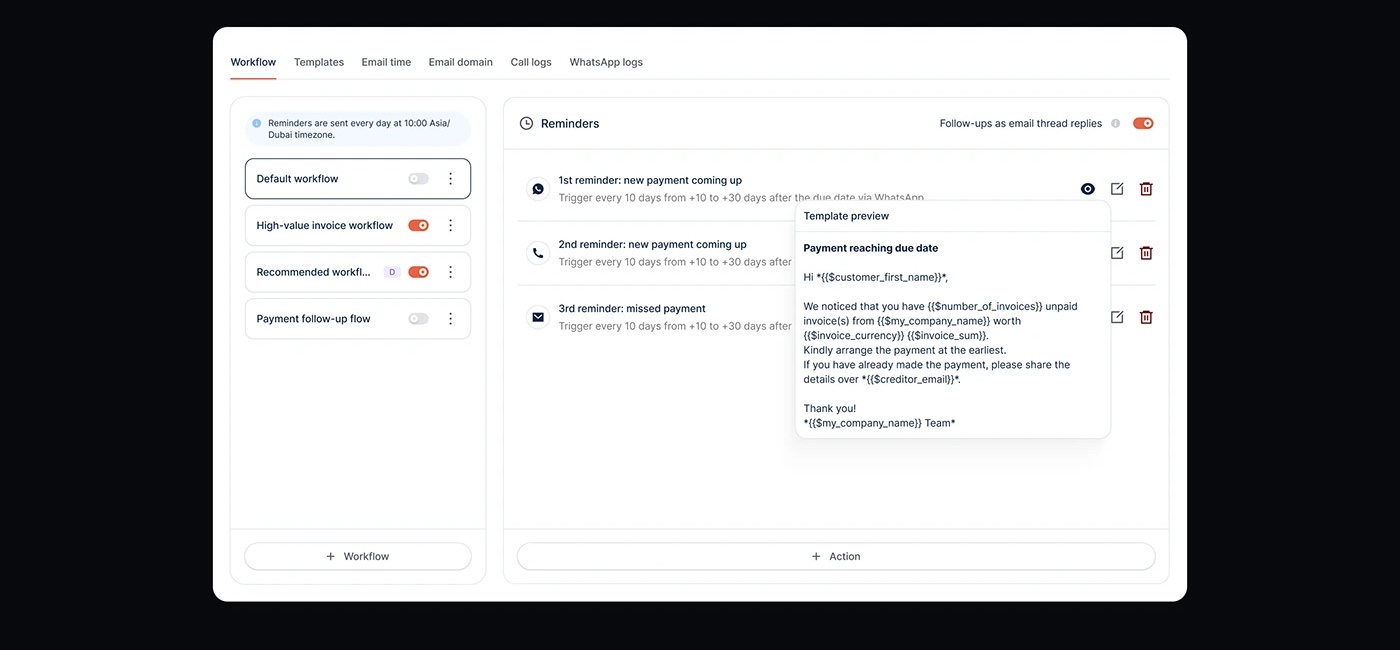
Task: Open High-value invoice workflow options menu
Action: pyautogui.click(x=451, y=226)
